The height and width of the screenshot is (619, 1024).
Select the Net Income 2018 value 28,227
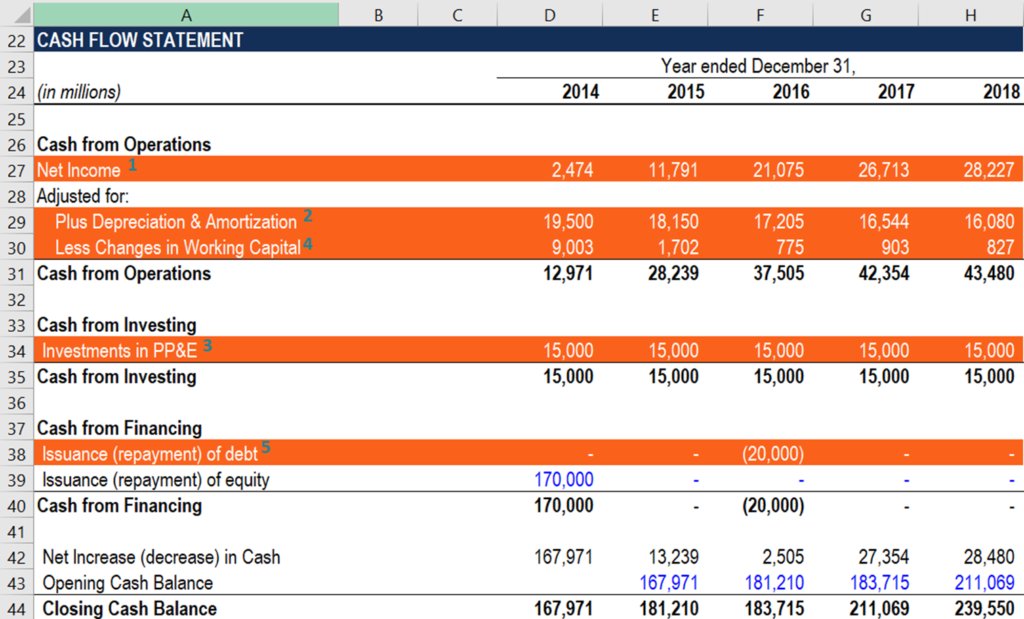coord(968,169)
